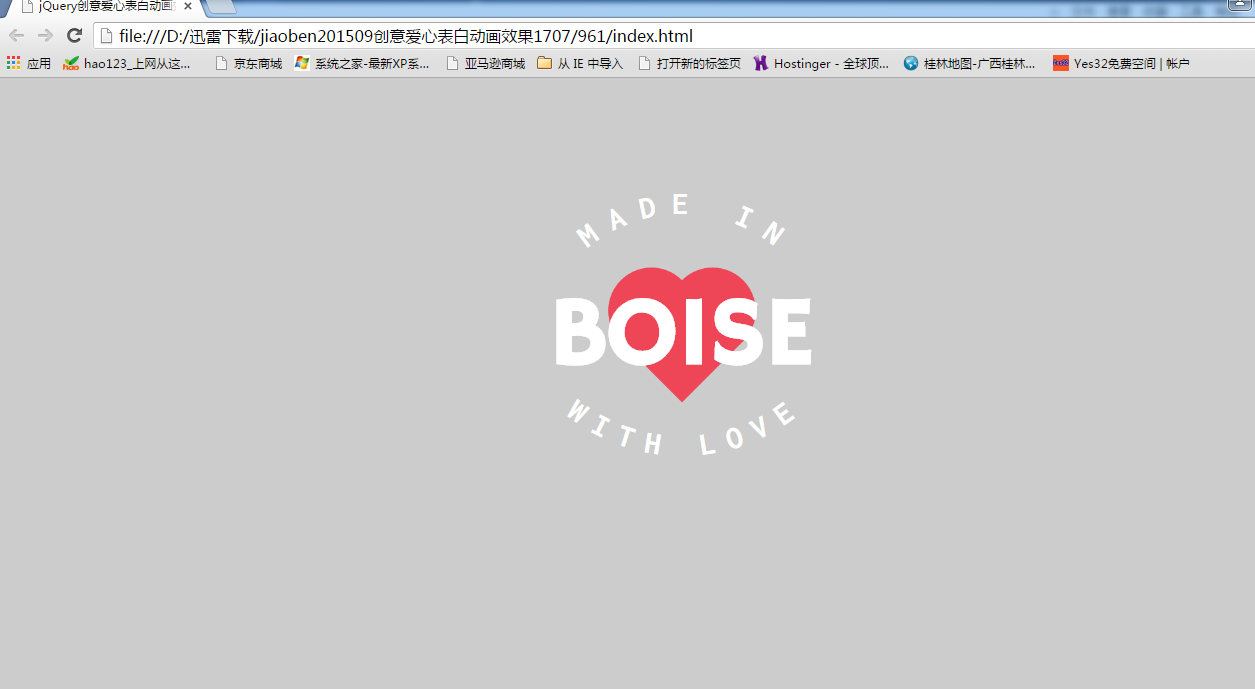Focus the address bar showing index.html
This screenshot has width=1255, height=689.
coord(674,36)
